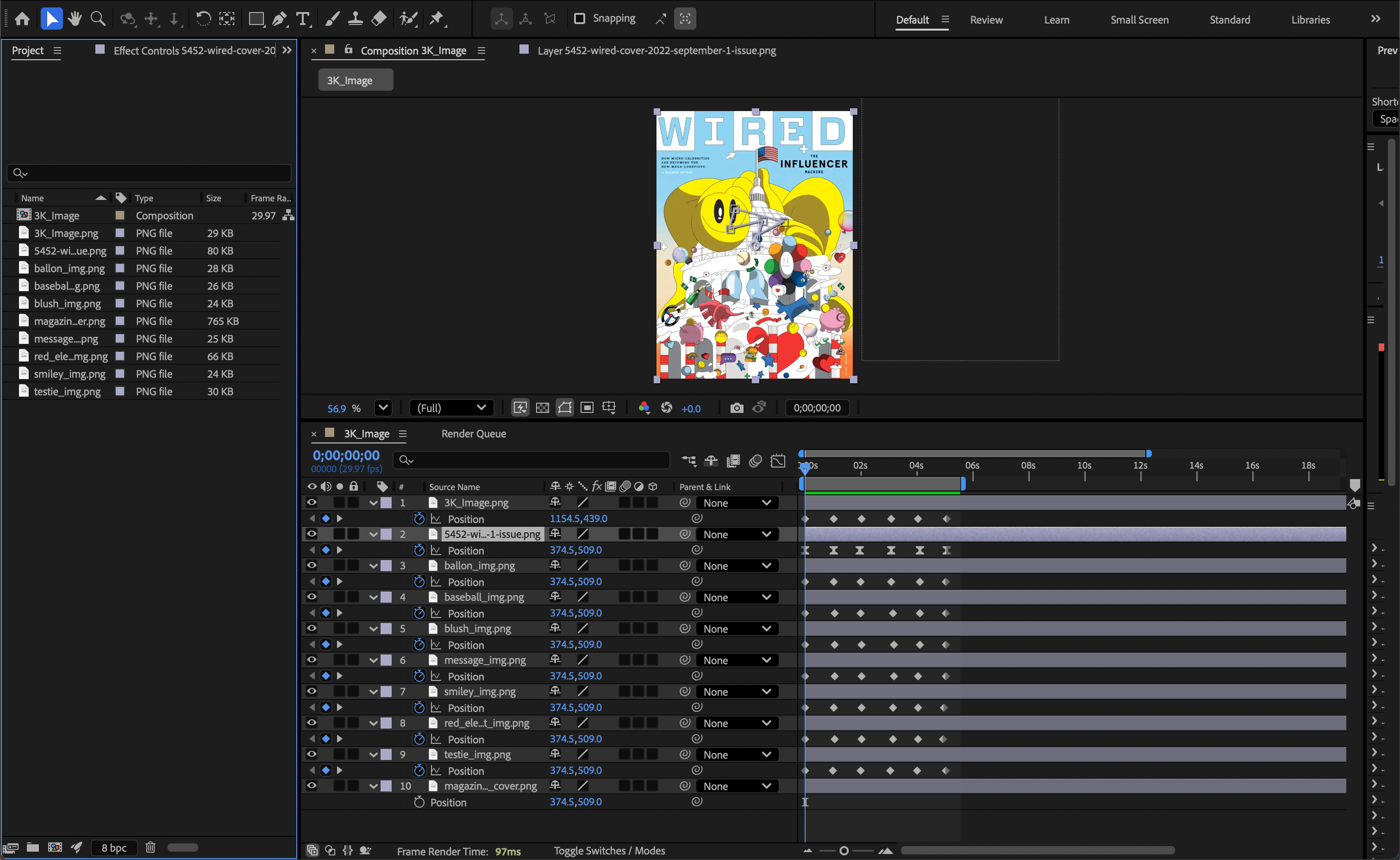Enable the Snapping checkbox

tap(579, 19)
